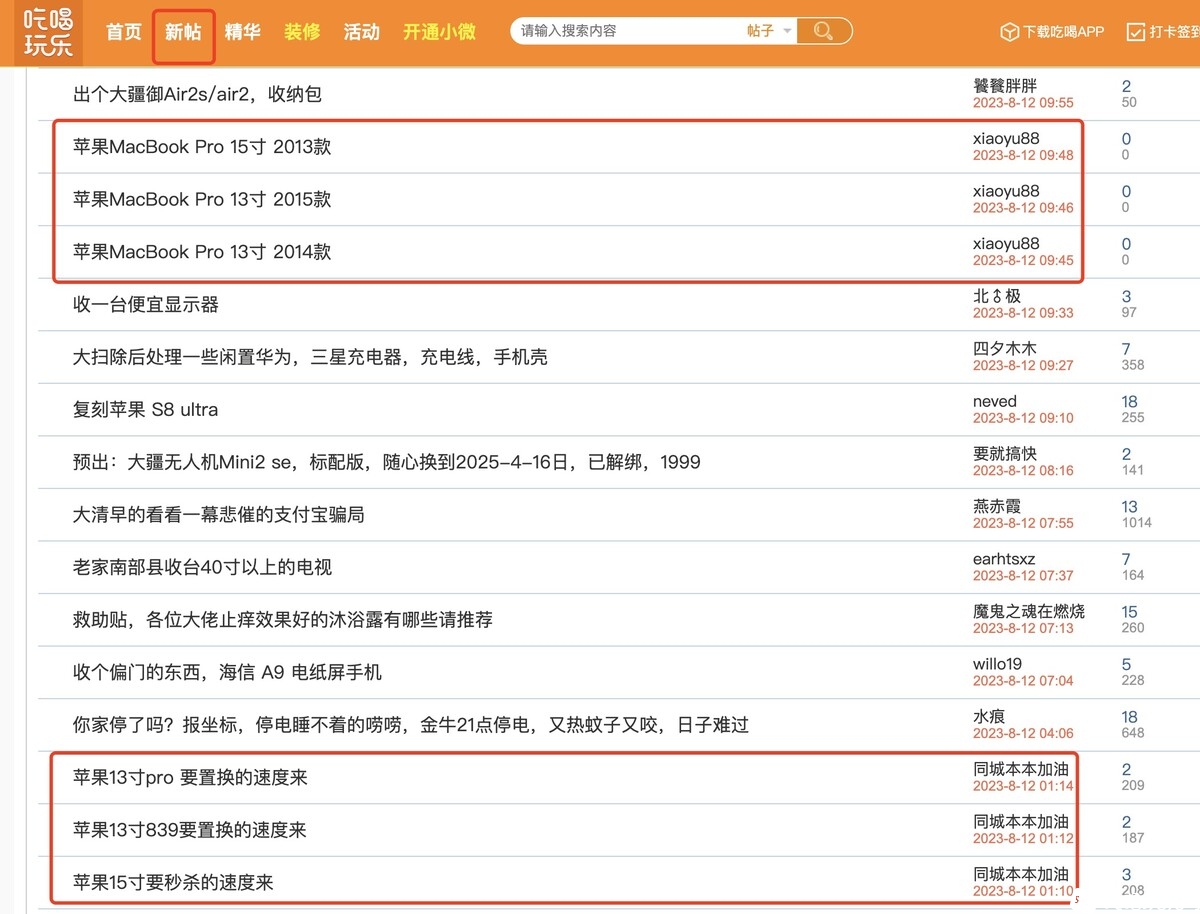Image resolution: width=1200 pixels, height=914 pixels.
Task: Open the 新帖 tab
Action: point(183,31)
